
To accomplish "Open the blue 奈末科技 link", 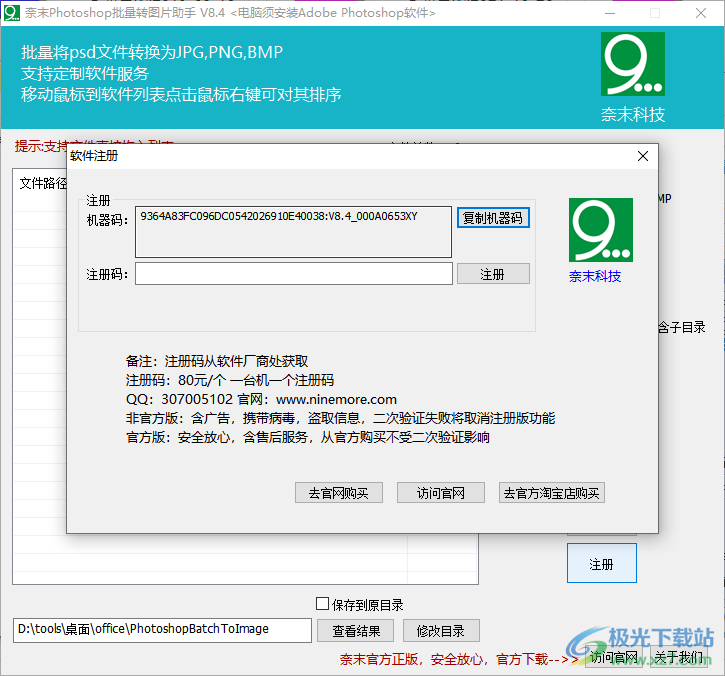I will 595,277.
